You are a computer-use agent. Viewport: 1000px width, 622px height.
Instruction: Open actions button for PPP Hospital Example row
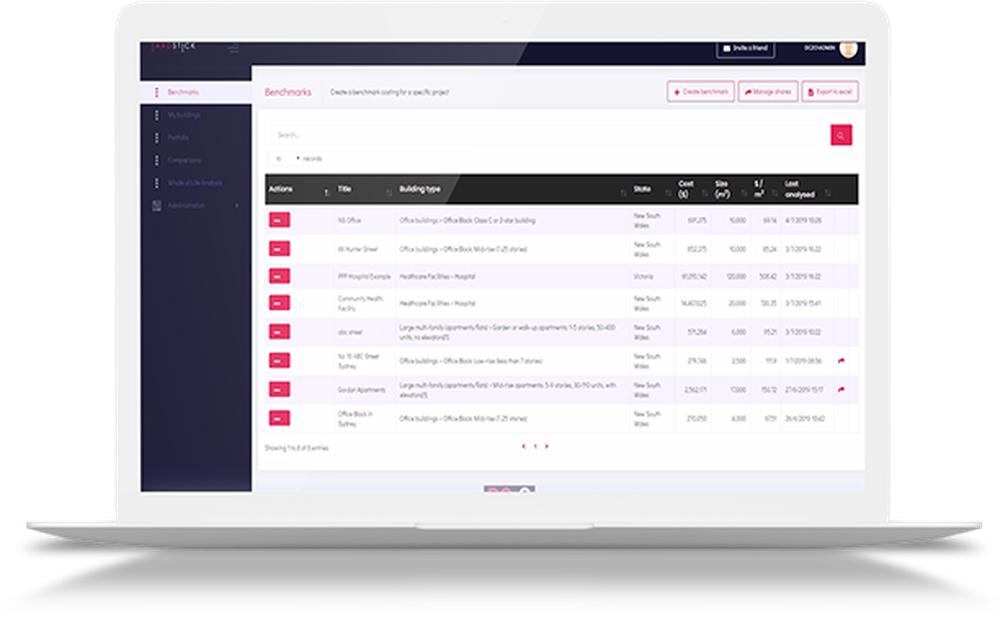tap(279, 276)
